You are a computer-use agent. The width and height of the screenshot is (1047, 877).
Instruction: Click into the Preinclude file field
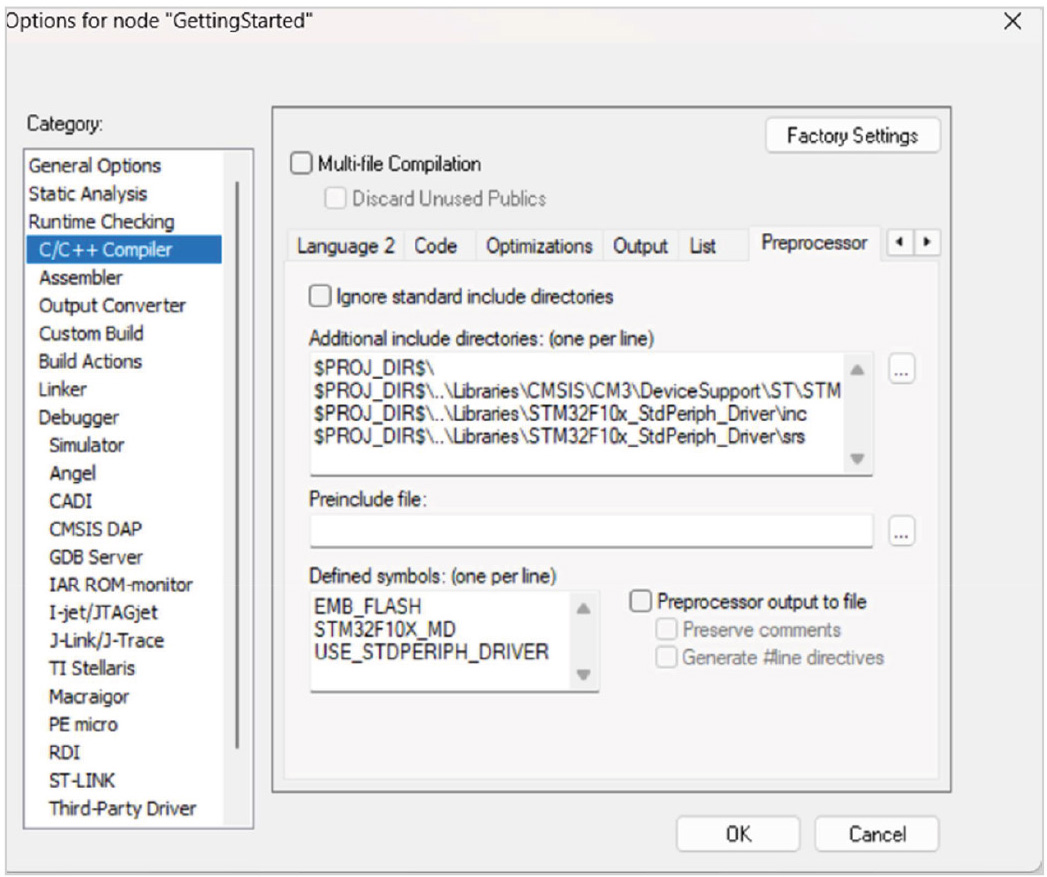[590, 531]
